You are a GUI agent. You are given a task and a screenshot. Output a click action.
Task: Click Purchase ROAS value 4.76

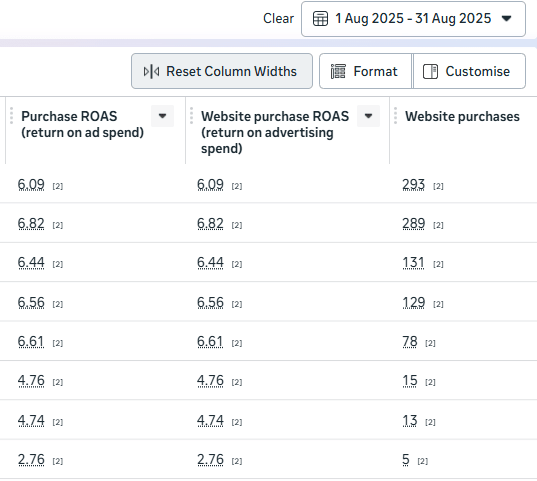[31, 381]
